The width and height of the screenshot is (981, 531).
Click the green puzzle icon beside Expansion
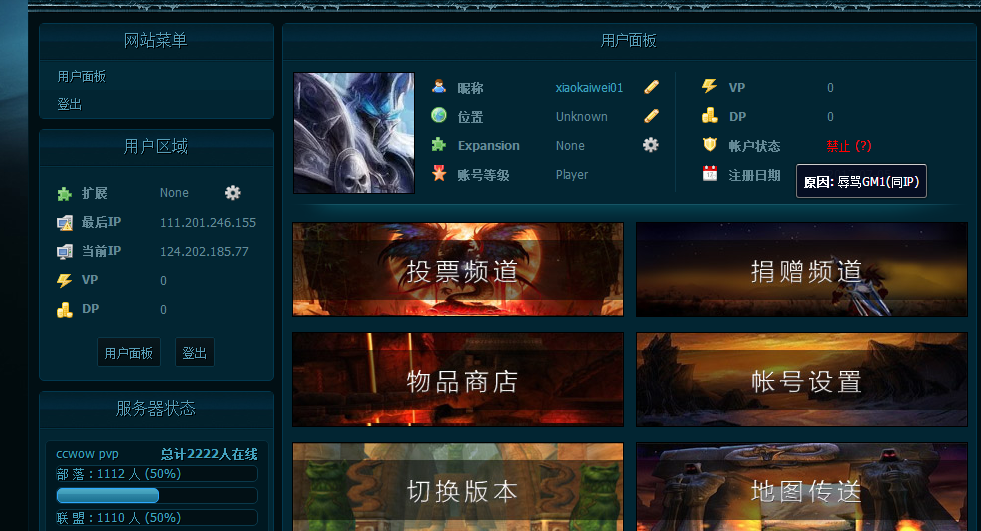(439, 145)
